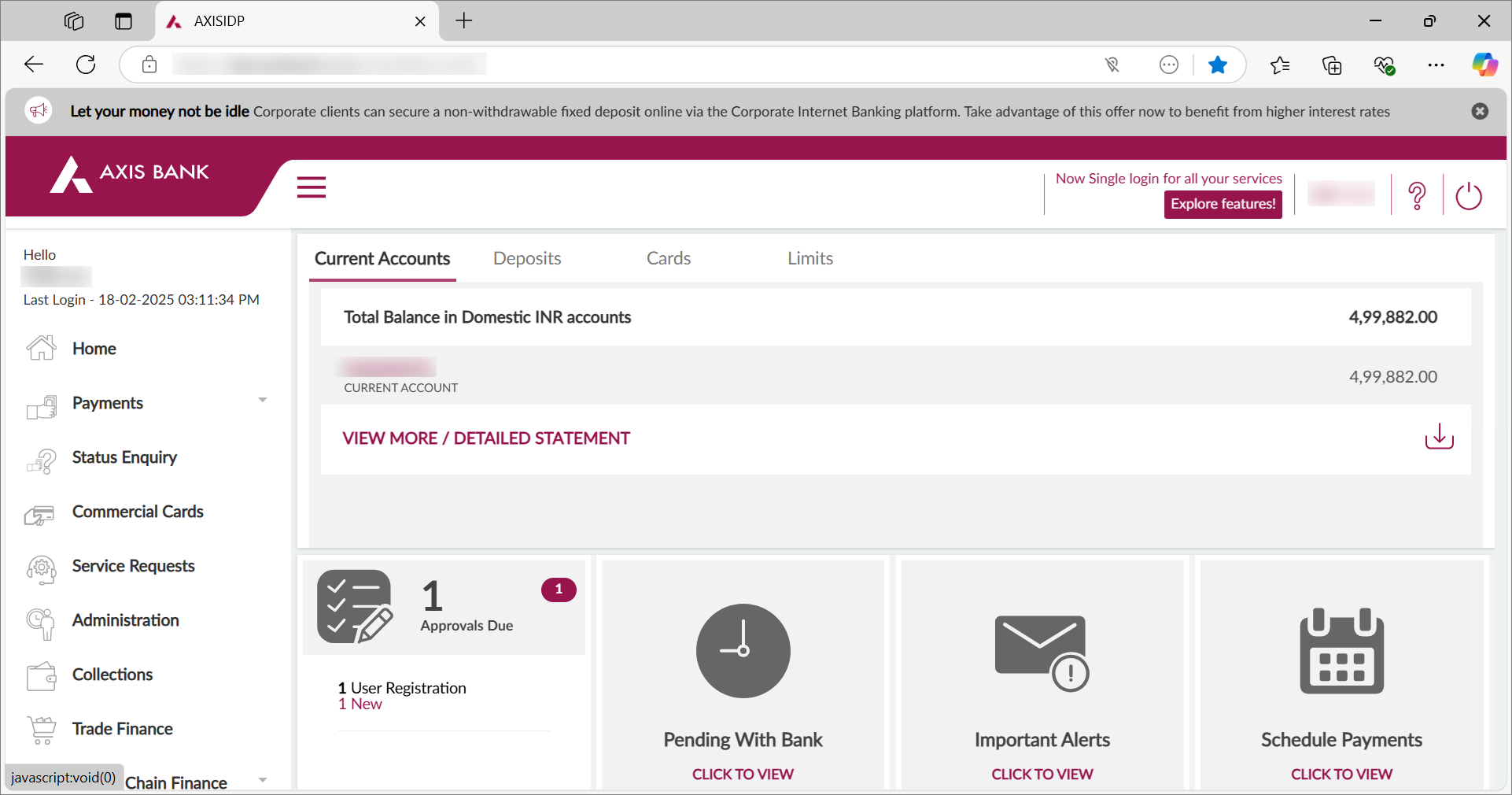Click the Approvals Due checklist icon

click(355, 607)
